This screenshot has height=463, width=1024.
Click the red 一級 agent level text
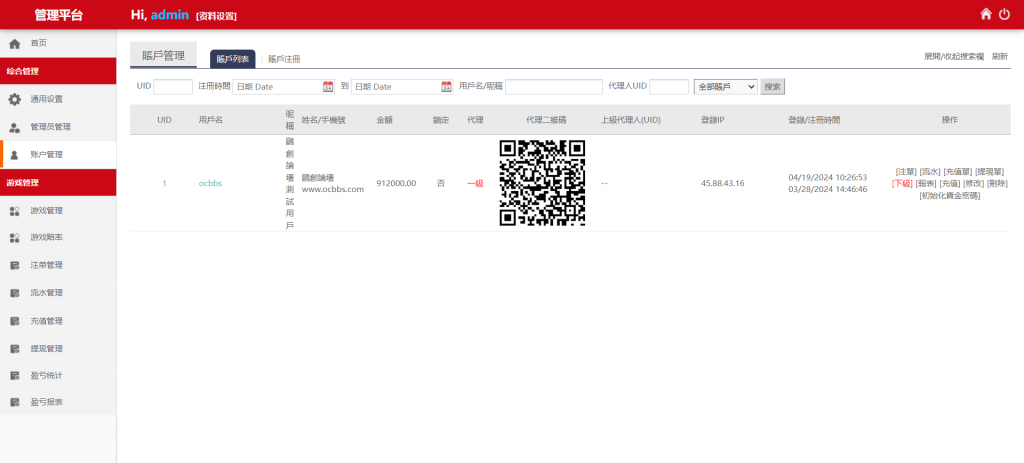[475, 184]
